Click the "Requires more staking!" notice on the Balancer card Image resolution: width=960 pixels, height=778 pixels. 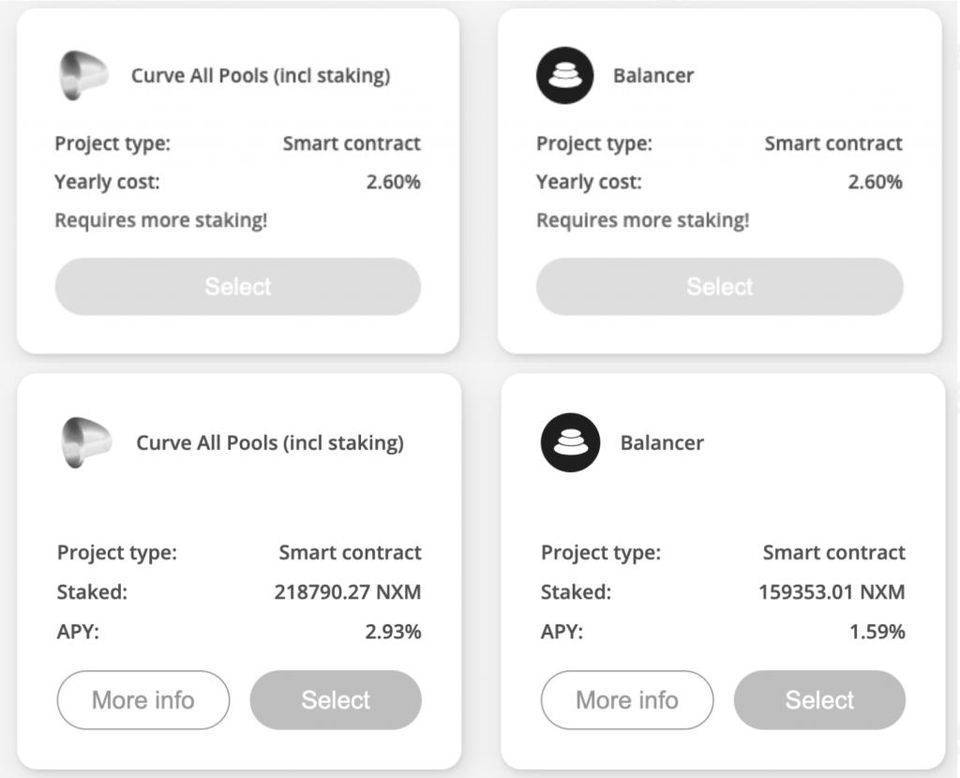click(x=642, y=220)
